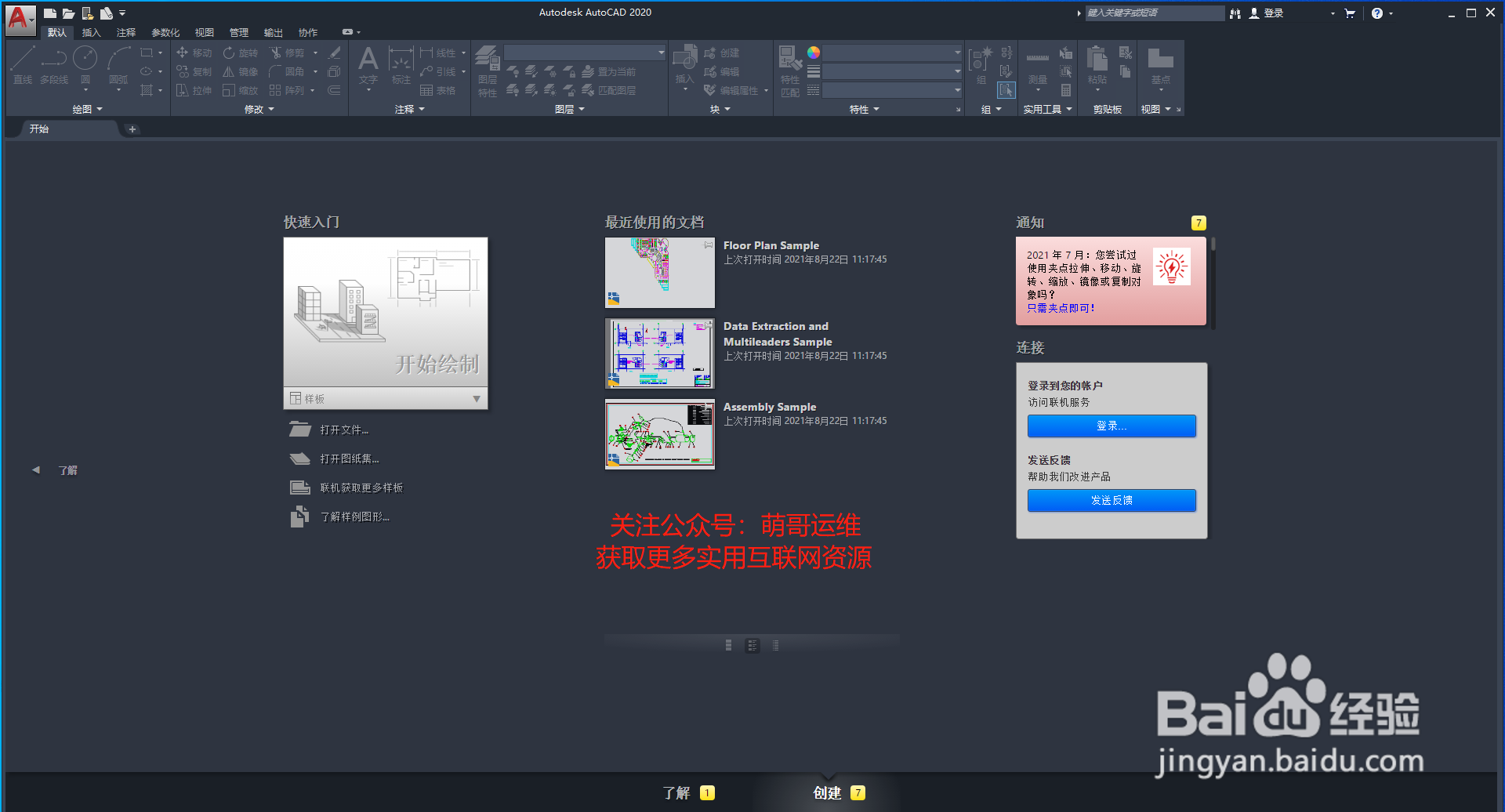Open the AutoCAD application menu logo

[19, 19]
